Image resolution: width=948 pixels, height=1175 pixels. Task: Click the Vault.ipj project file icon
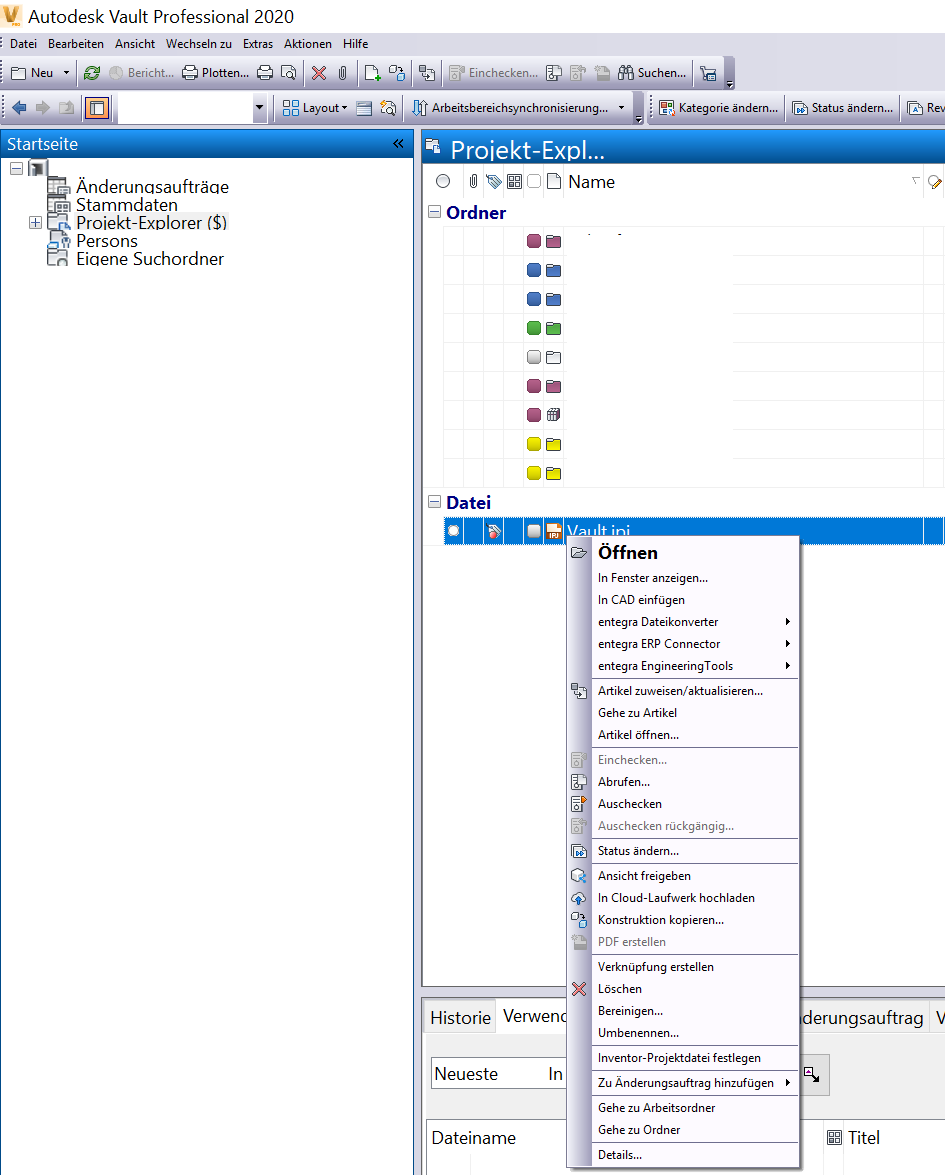click(x=554, y=531)
